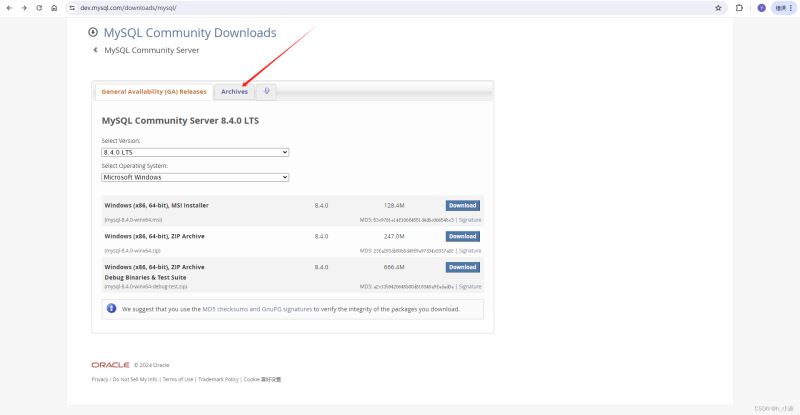Click the Signature link for MSI Installer

coord(470,219)
